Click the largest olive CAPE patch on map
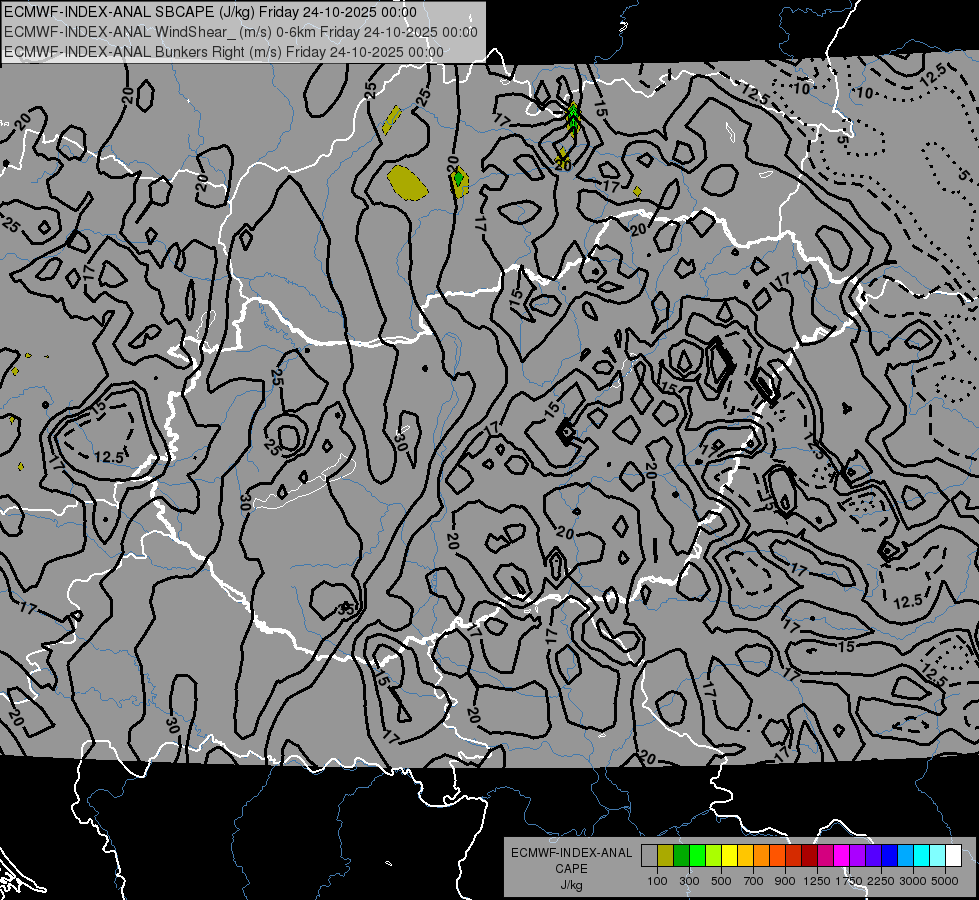This screenshot has width=979, height=900. [x=407, y=182]
